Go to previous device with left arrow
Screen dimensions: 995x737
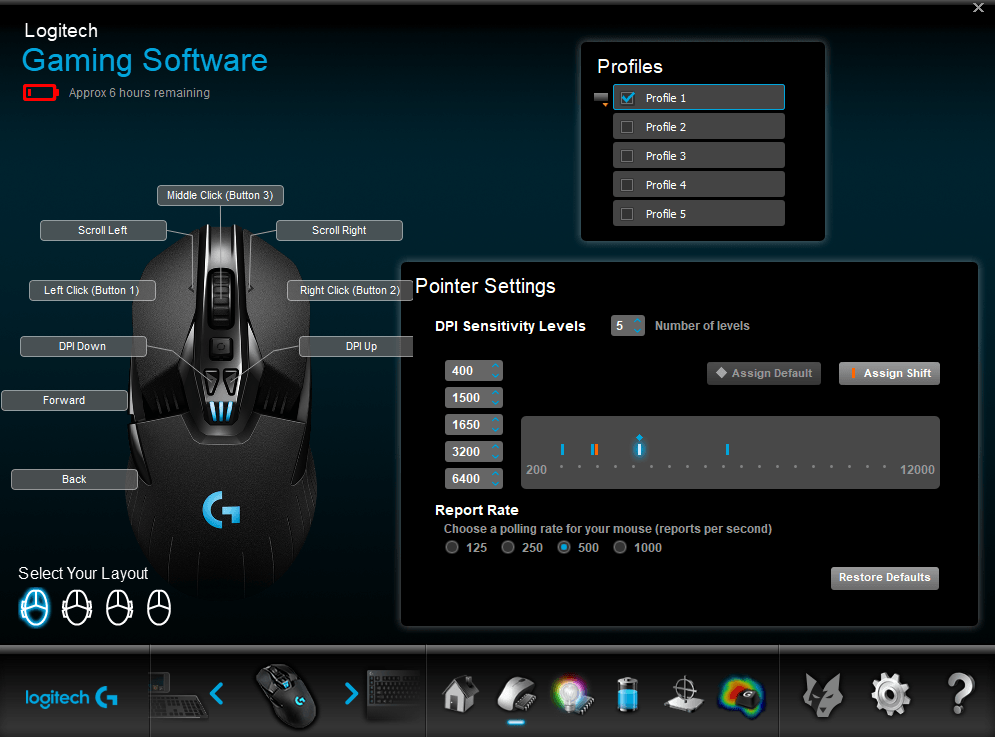[x=217, y=693]
